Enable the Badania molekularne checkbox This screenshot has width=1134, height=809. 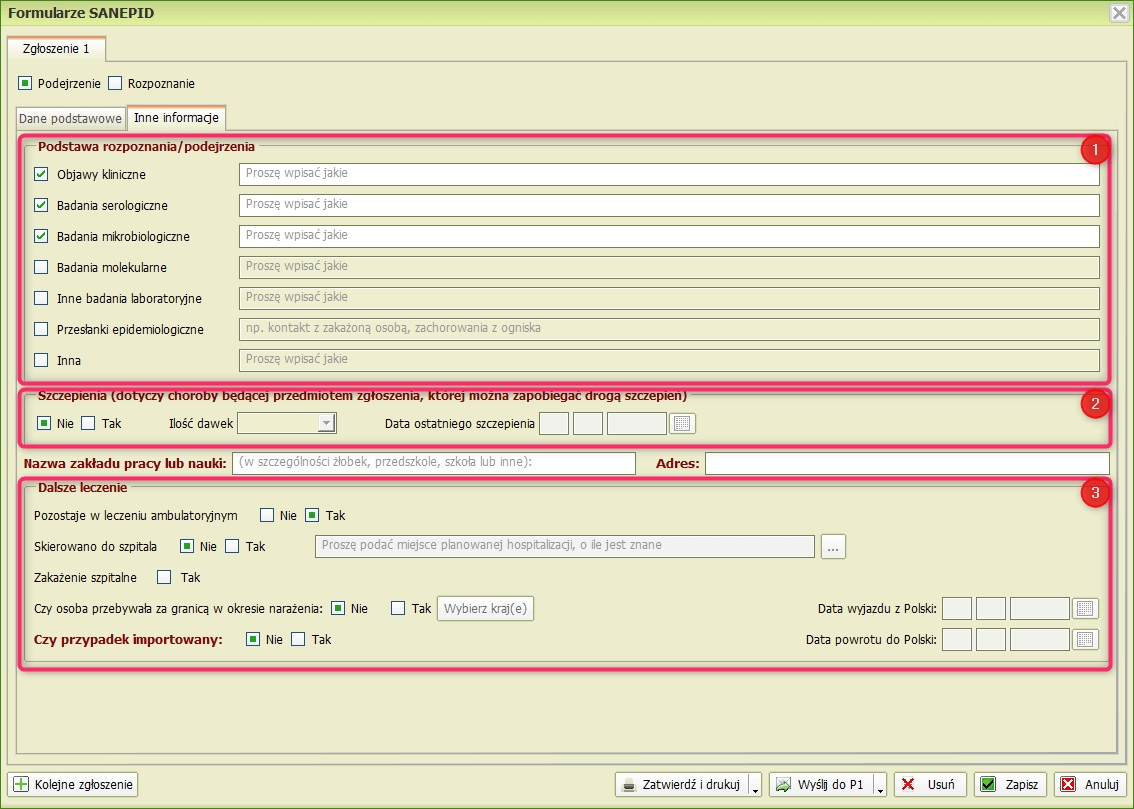41,267
